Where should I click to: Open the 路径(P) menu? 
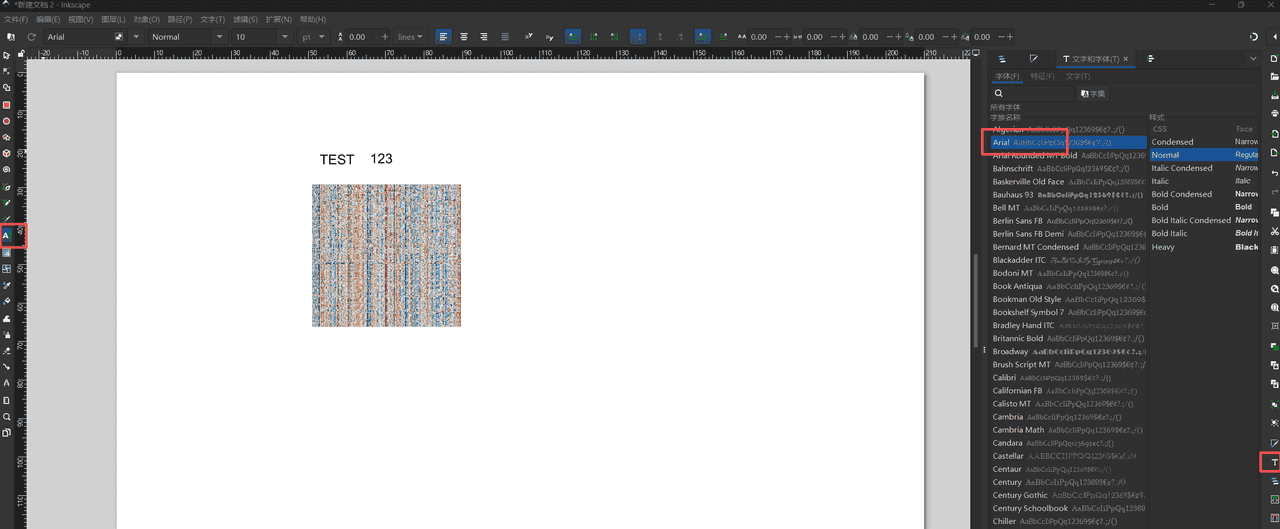click(179, 19)
